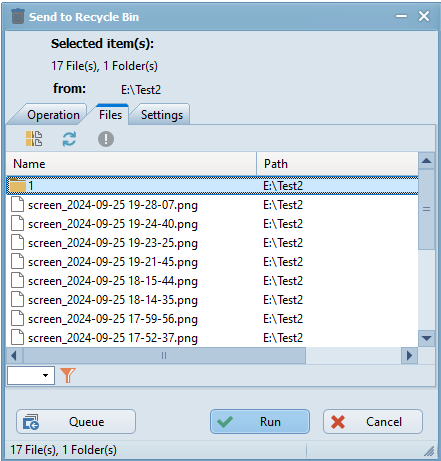Click vertical scrollbar down arrow
Viewport: 441px width, 461px height.
coord(426,338)
